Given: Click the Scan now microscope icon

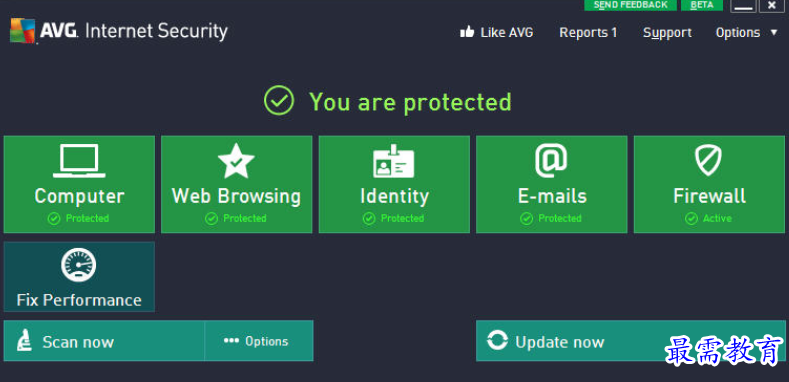Looking at the screenshot, I should coord(24,341).
